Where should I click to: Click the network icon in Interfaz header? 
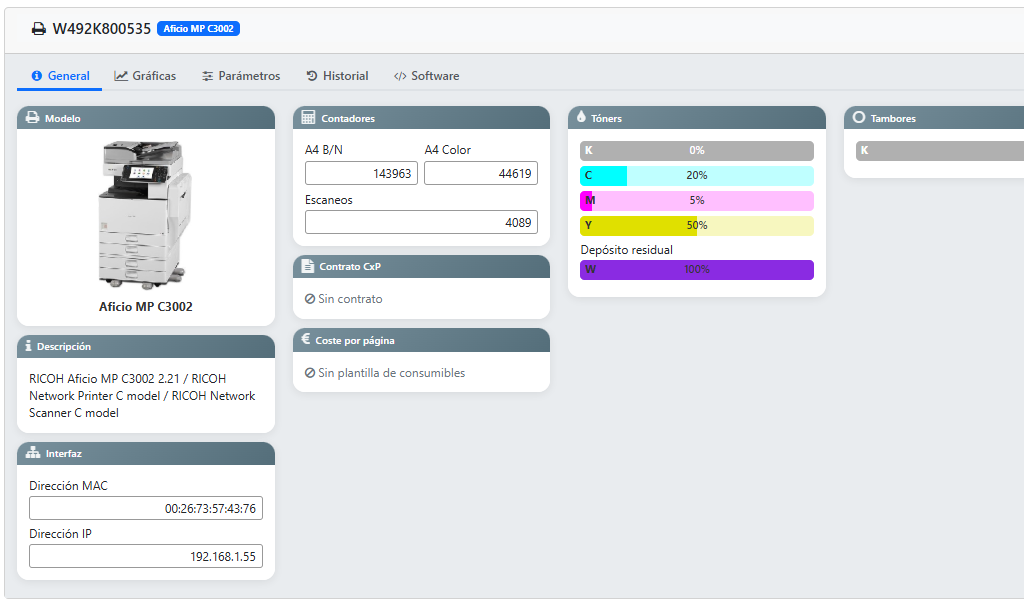point(33,452)
